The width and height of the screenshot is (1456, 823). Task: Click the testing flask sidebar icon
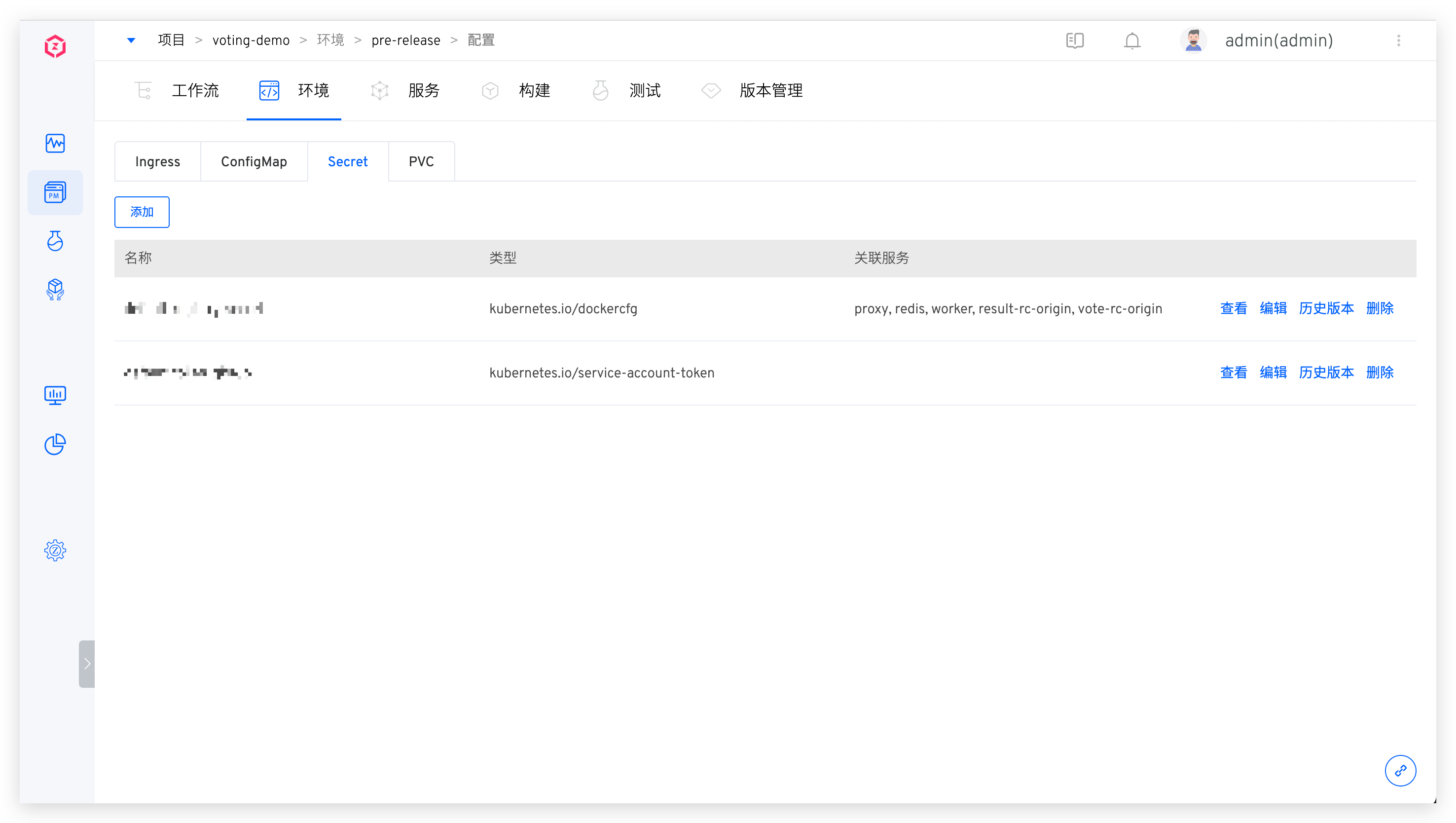click(55, 241)
